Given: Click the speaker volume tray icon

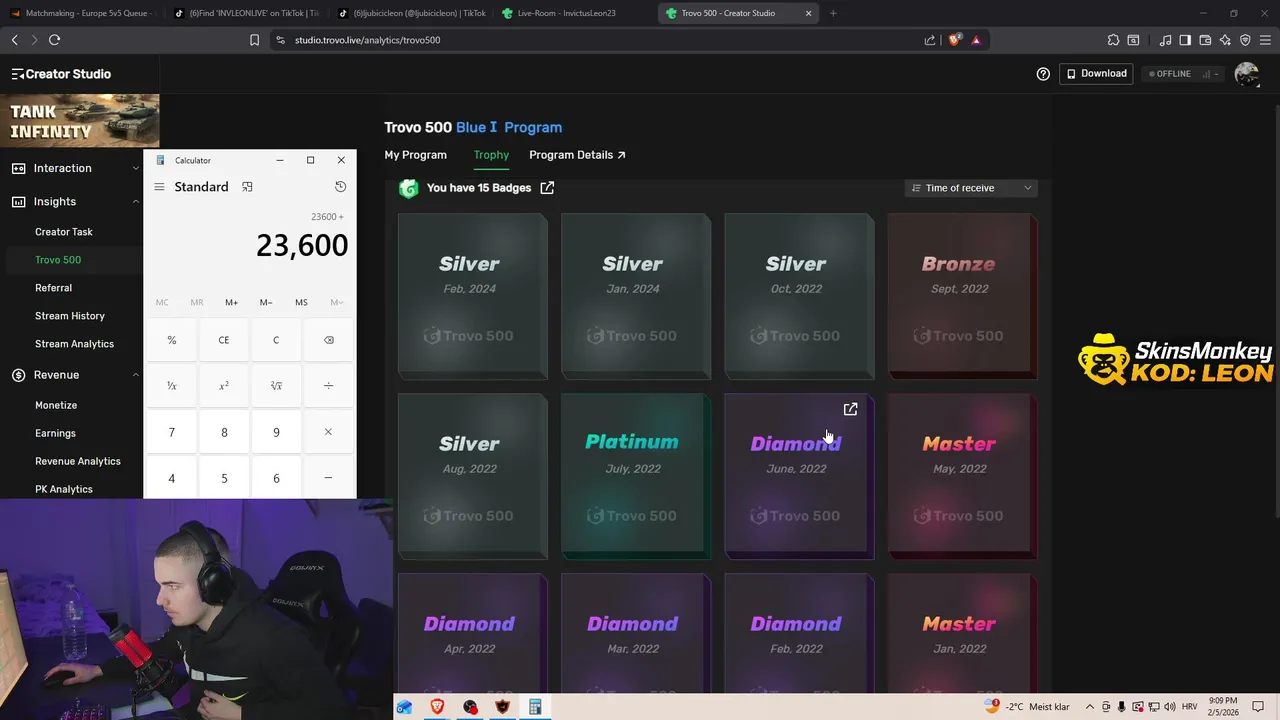Looking at the screenshot, I should pos(1170,707).
